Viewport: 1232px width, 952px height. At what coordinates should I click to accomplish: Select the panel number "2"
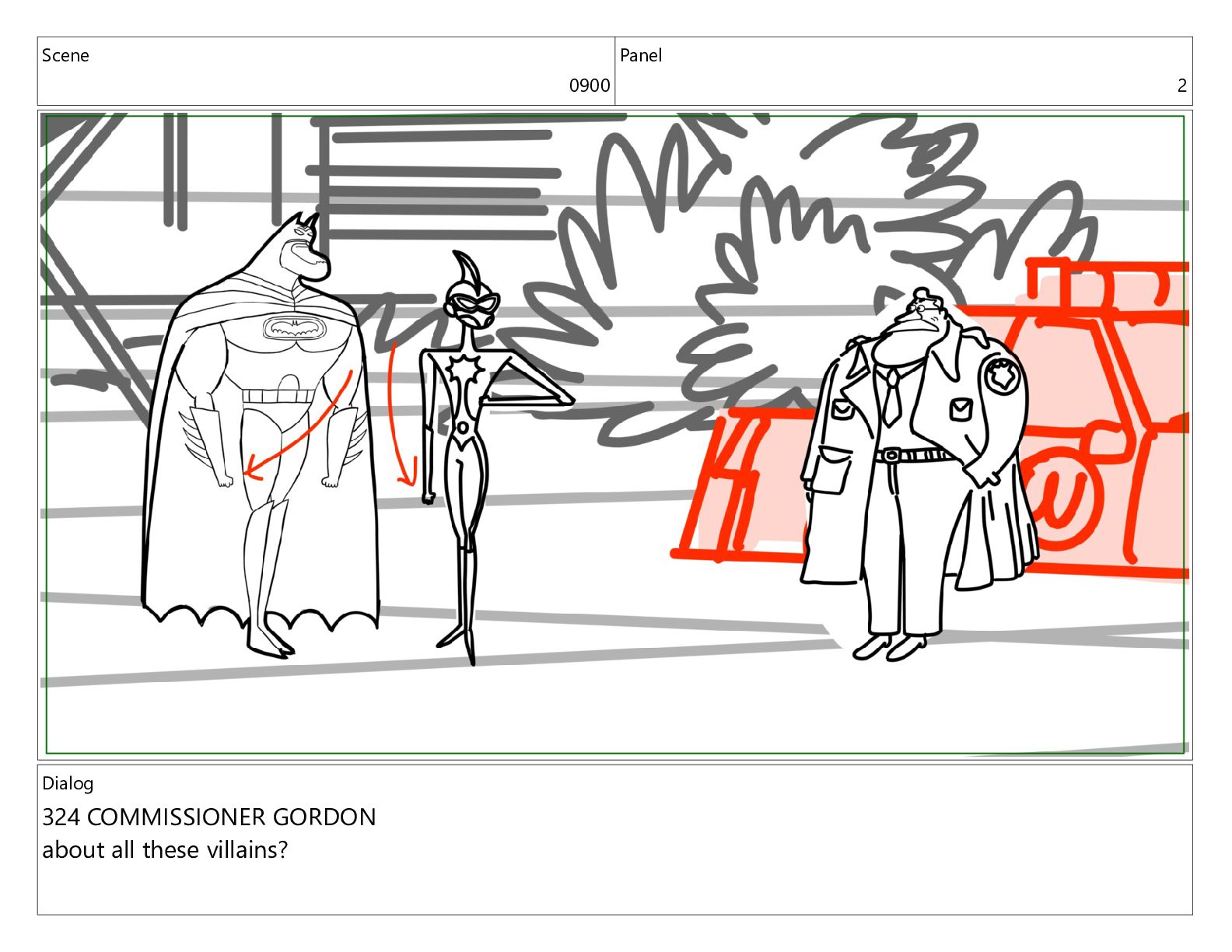(x=1182, y=86)
